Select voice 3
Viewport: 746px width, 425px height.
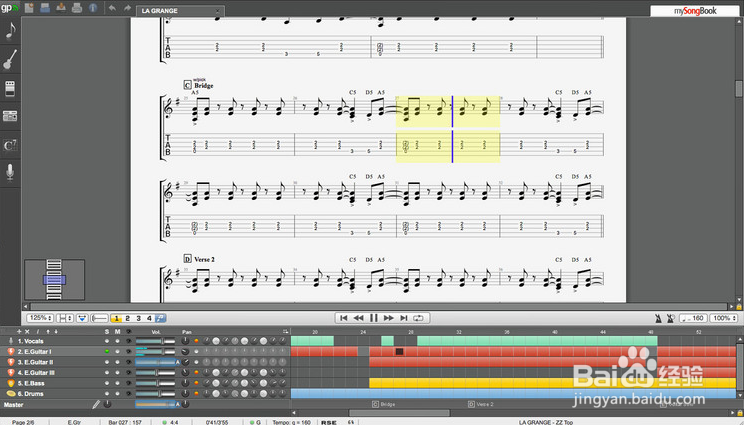(x=138, y=318)
